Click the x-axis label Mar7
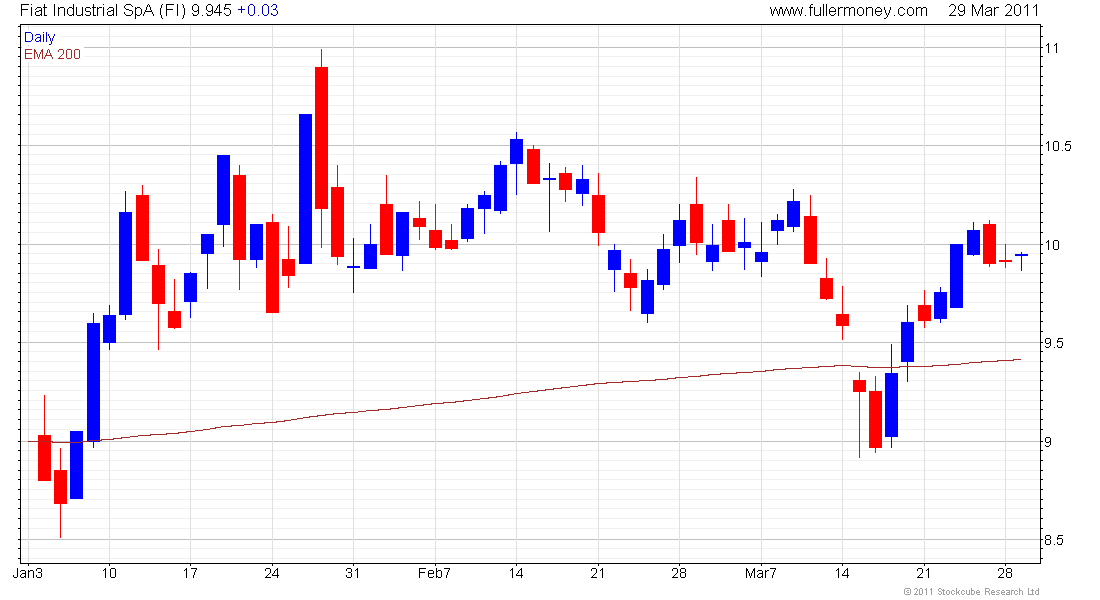Viewport: 1100px width, 600px height. (760, 573)
